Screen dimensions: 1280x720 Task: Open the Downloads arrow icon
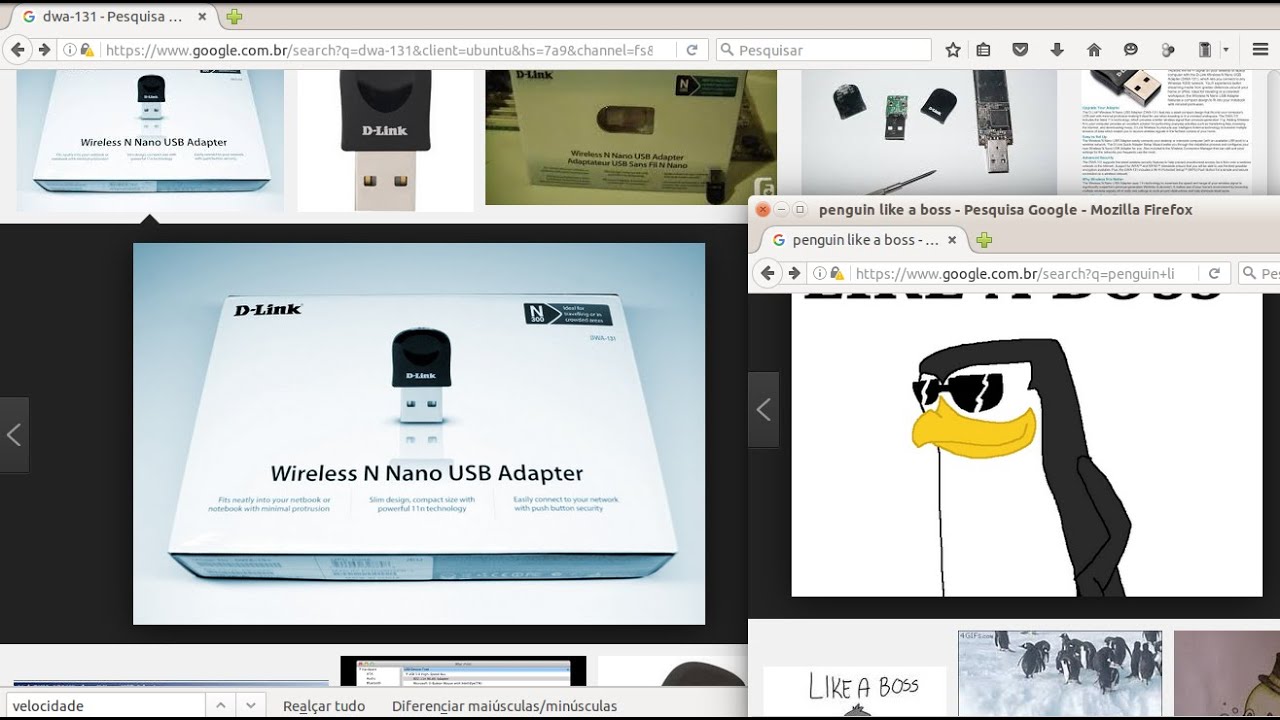click(x=1057, y=50)
